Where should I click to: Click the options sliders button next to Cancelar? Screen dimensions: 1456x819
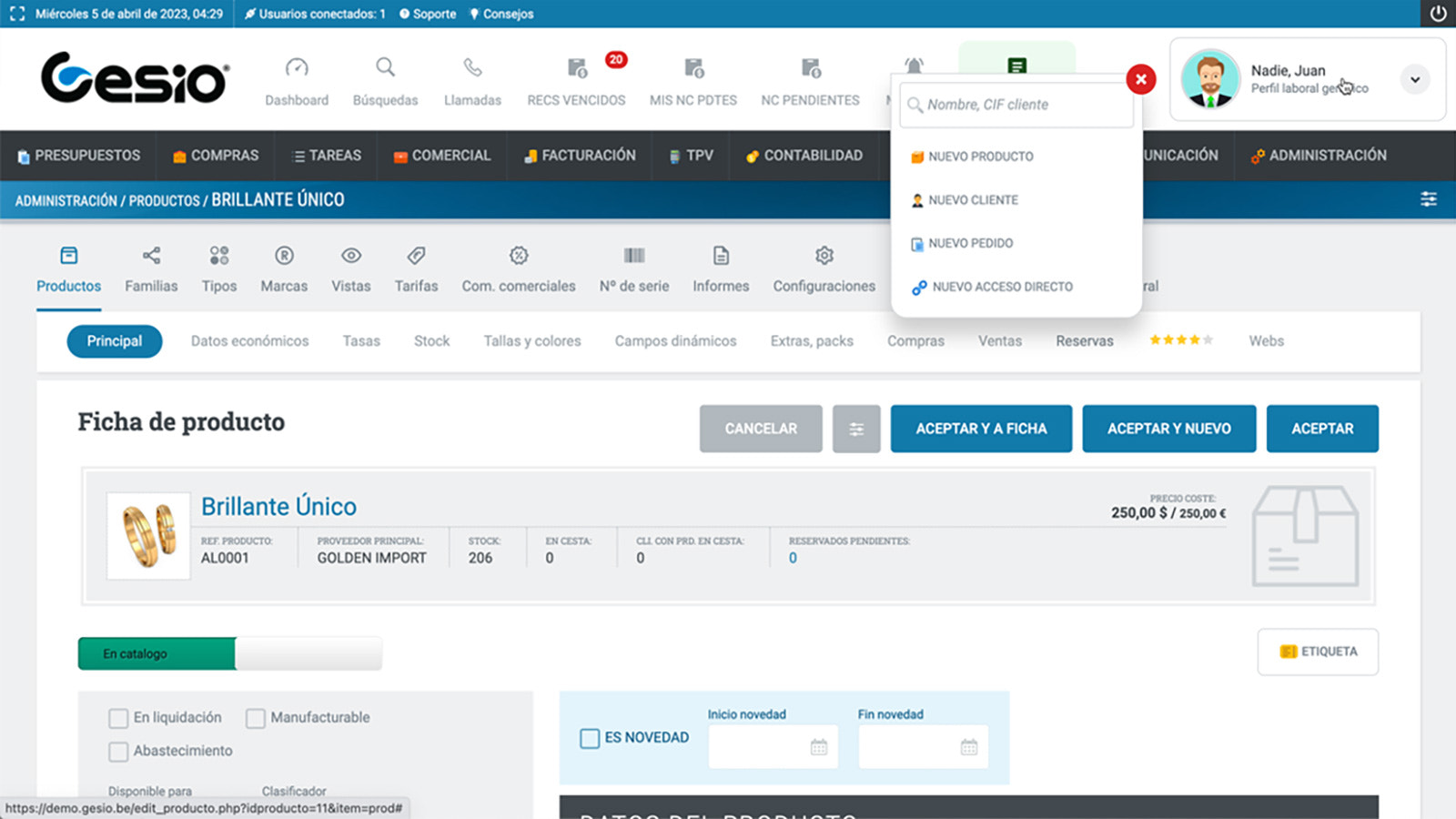click(x=856, y=429)
